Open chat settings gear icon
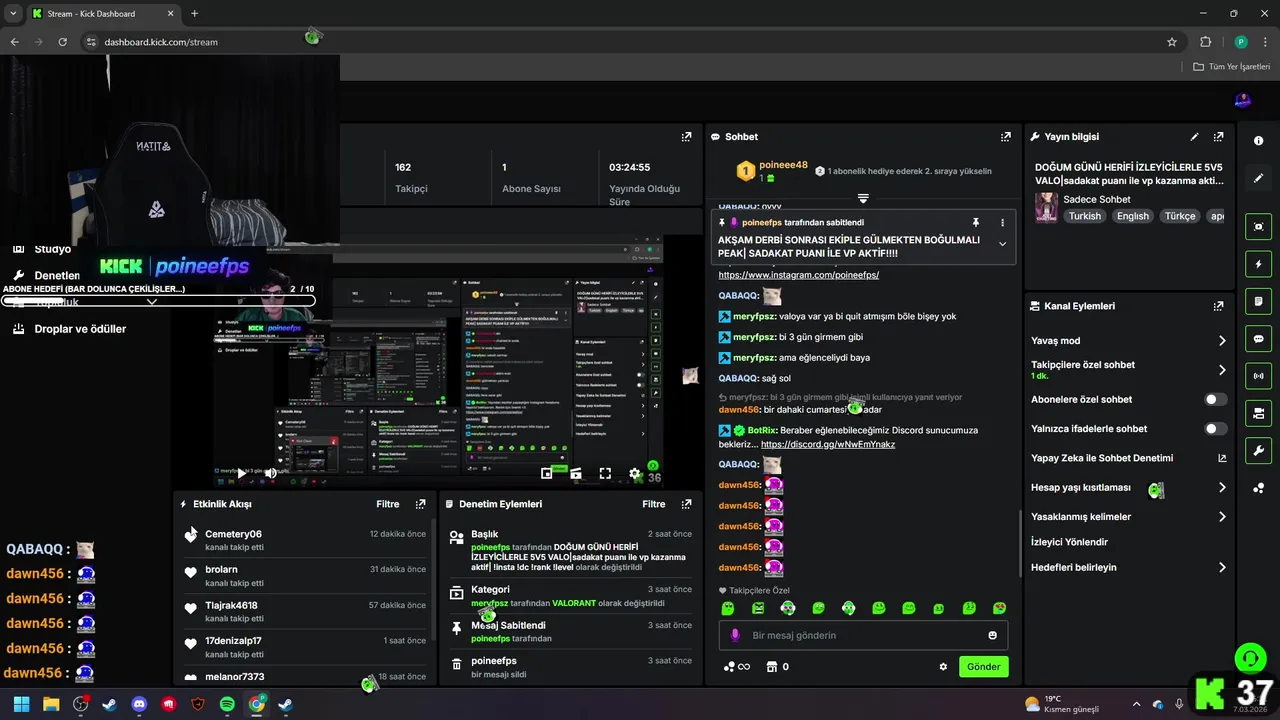Viewport: 1280px width, 720px height. coord(942,667)
